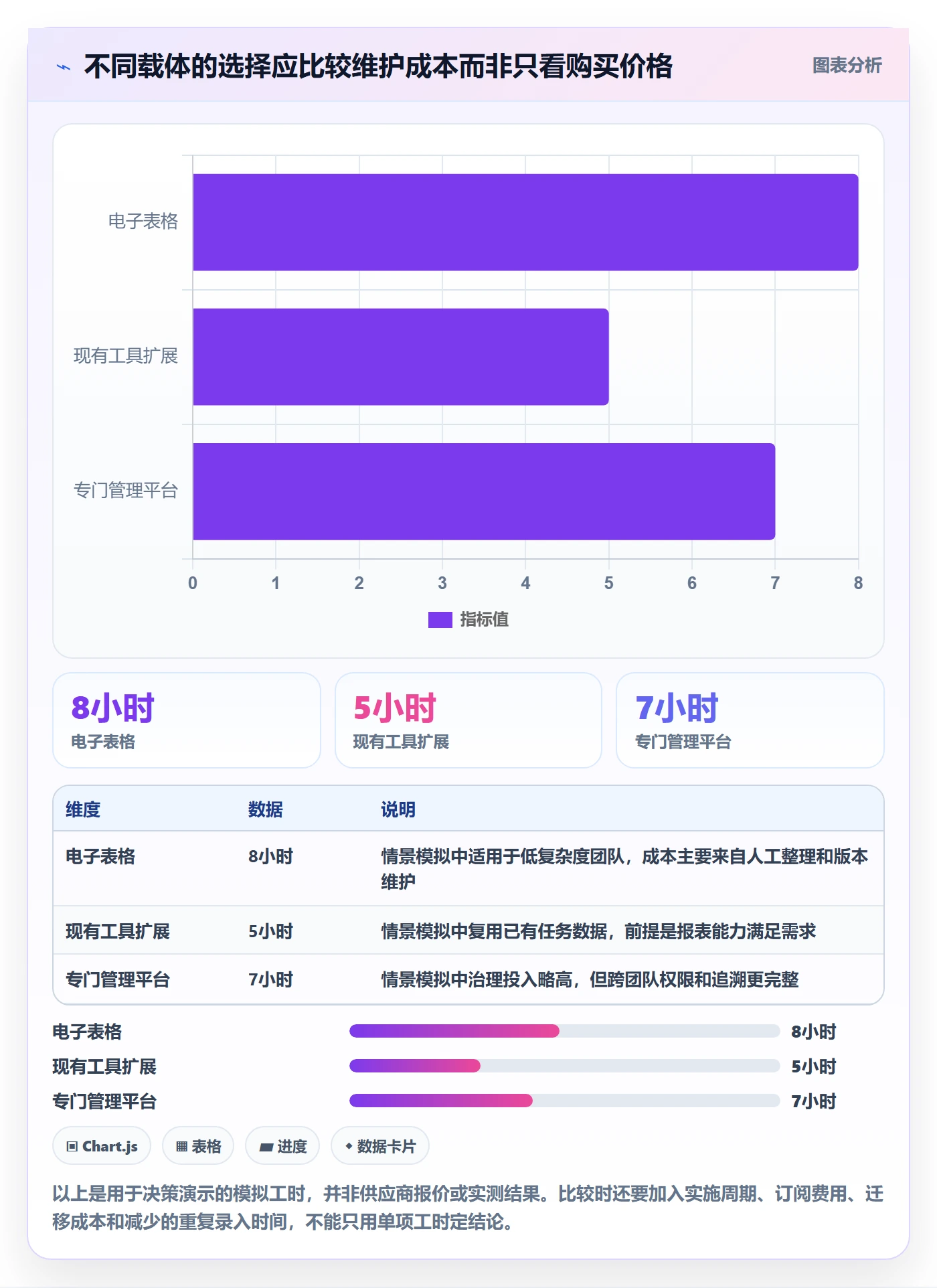Click the 进度 tag chip
937x1288 pixels.
(282, 1146)
